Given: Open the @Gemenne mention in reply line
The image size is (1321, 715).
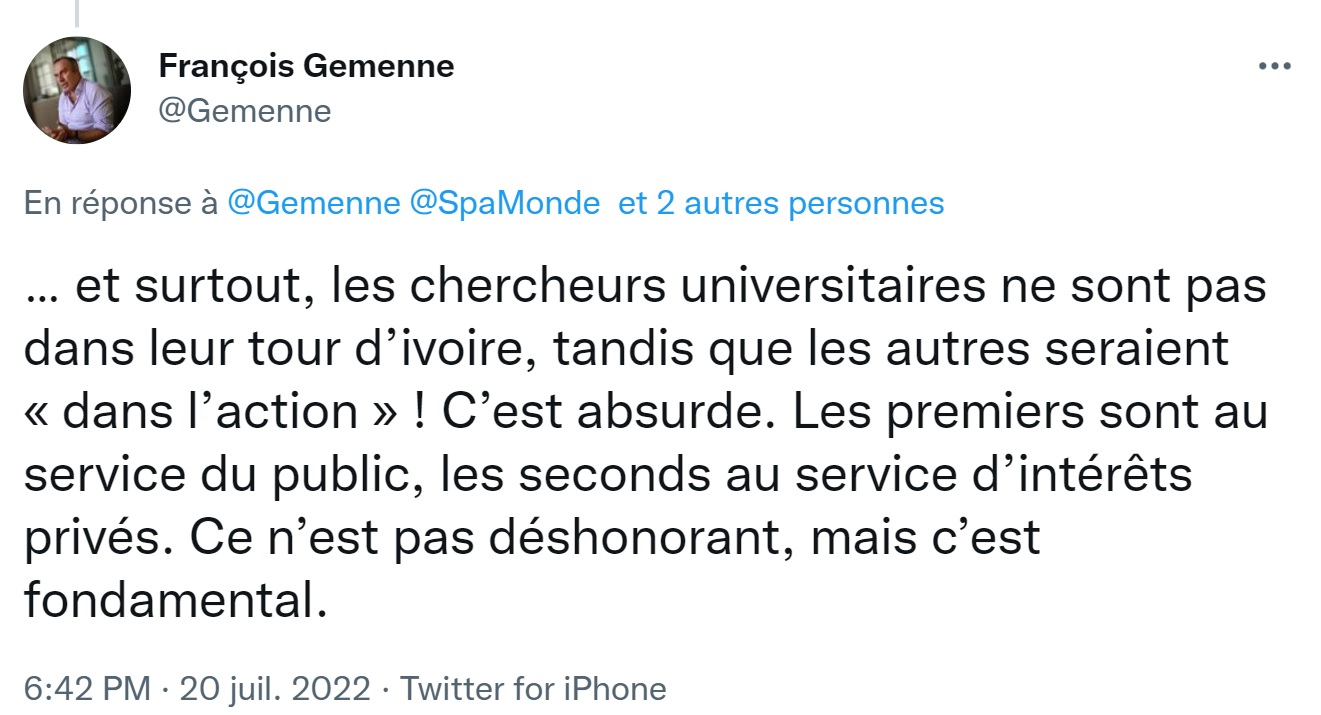Looking at the screenshot, I should pos(313,203).
